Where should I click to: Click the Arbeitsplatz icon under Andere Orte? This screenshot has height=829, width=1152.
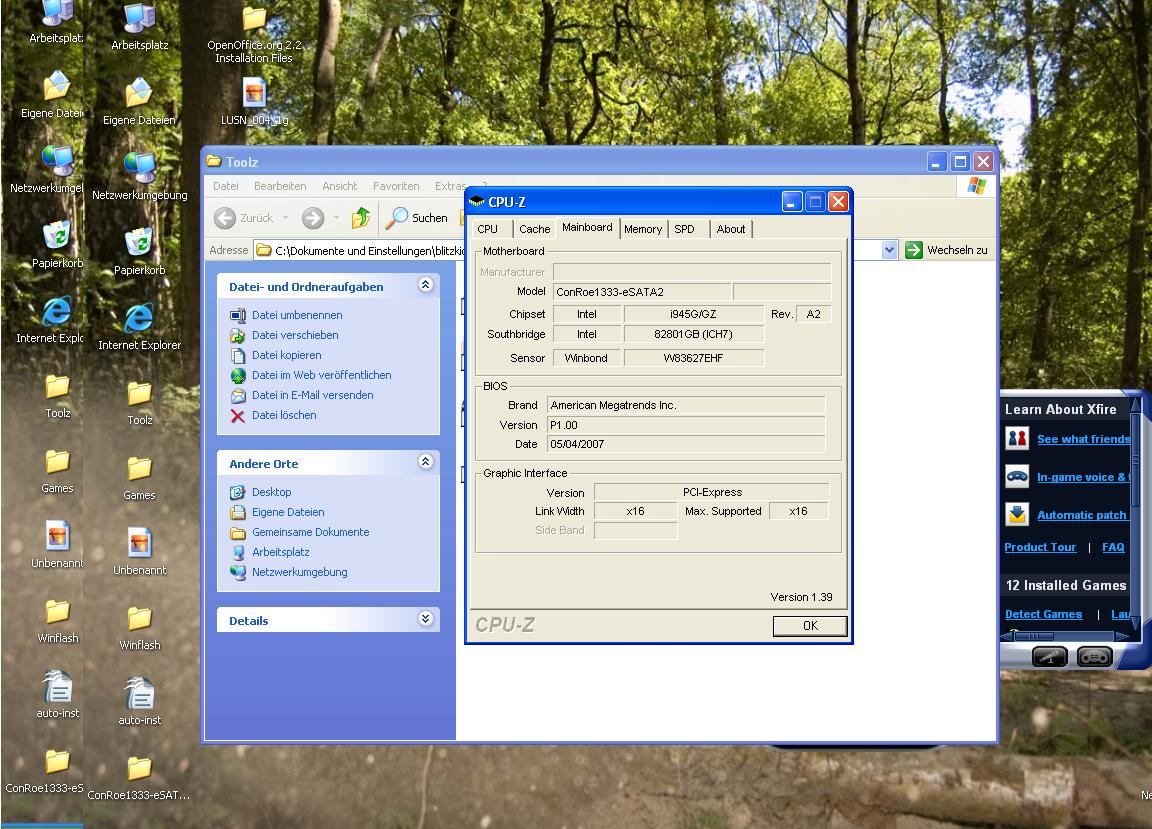pos(237,552)
